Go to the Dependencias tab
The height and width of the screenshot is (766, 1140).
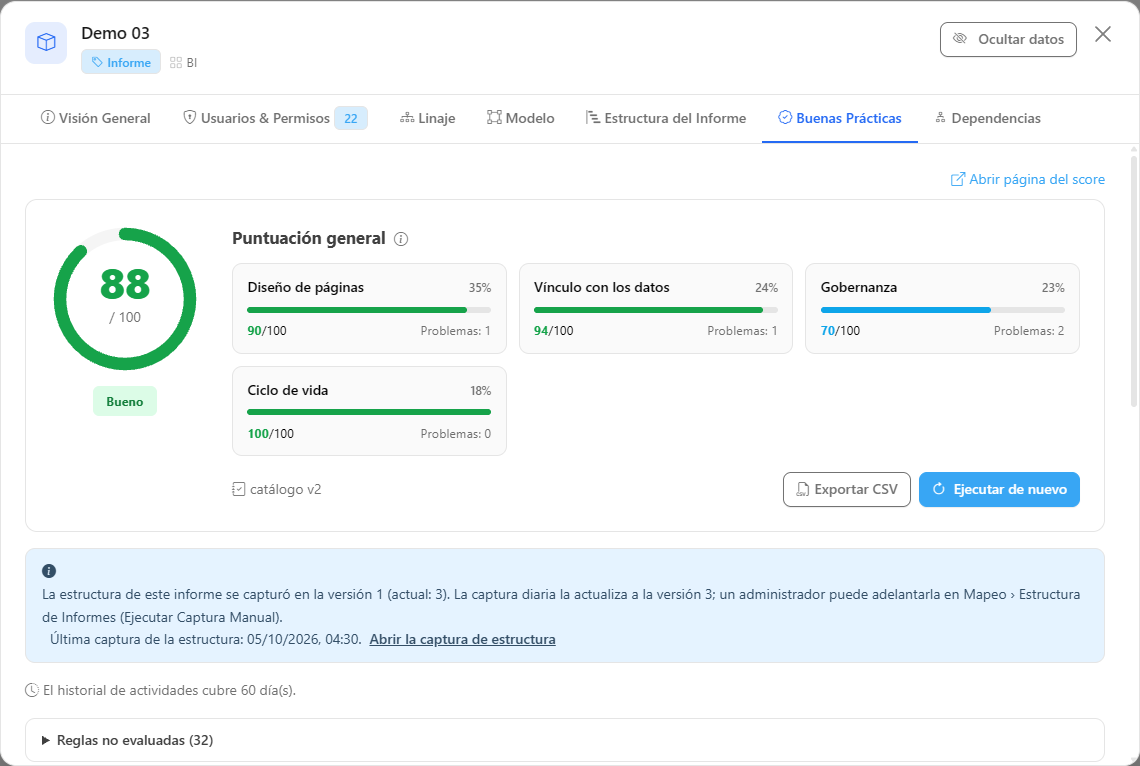click(987, 118)
